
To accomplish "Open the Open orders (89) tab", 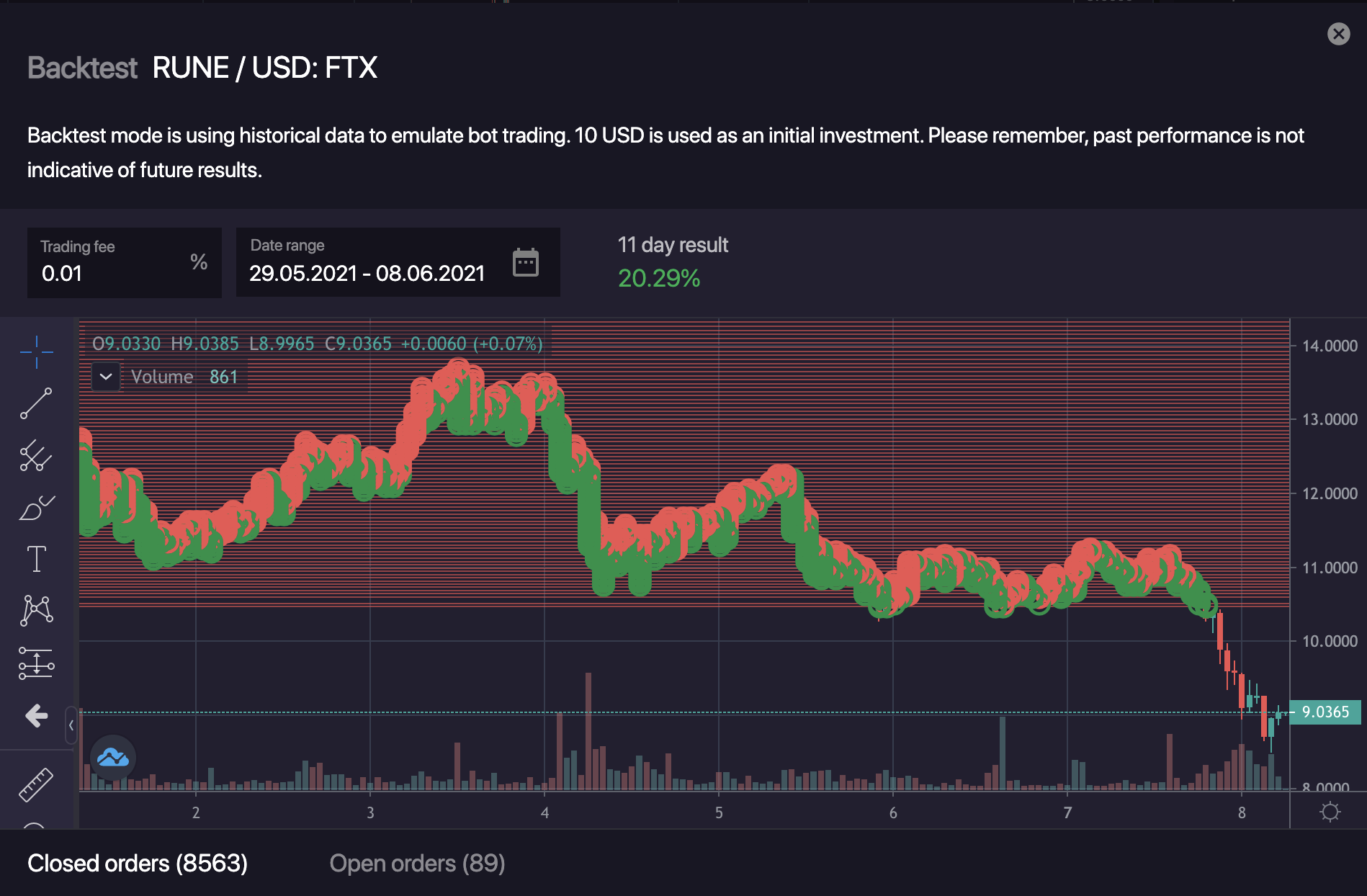I will pyautogui.click(x=417, y=863).
